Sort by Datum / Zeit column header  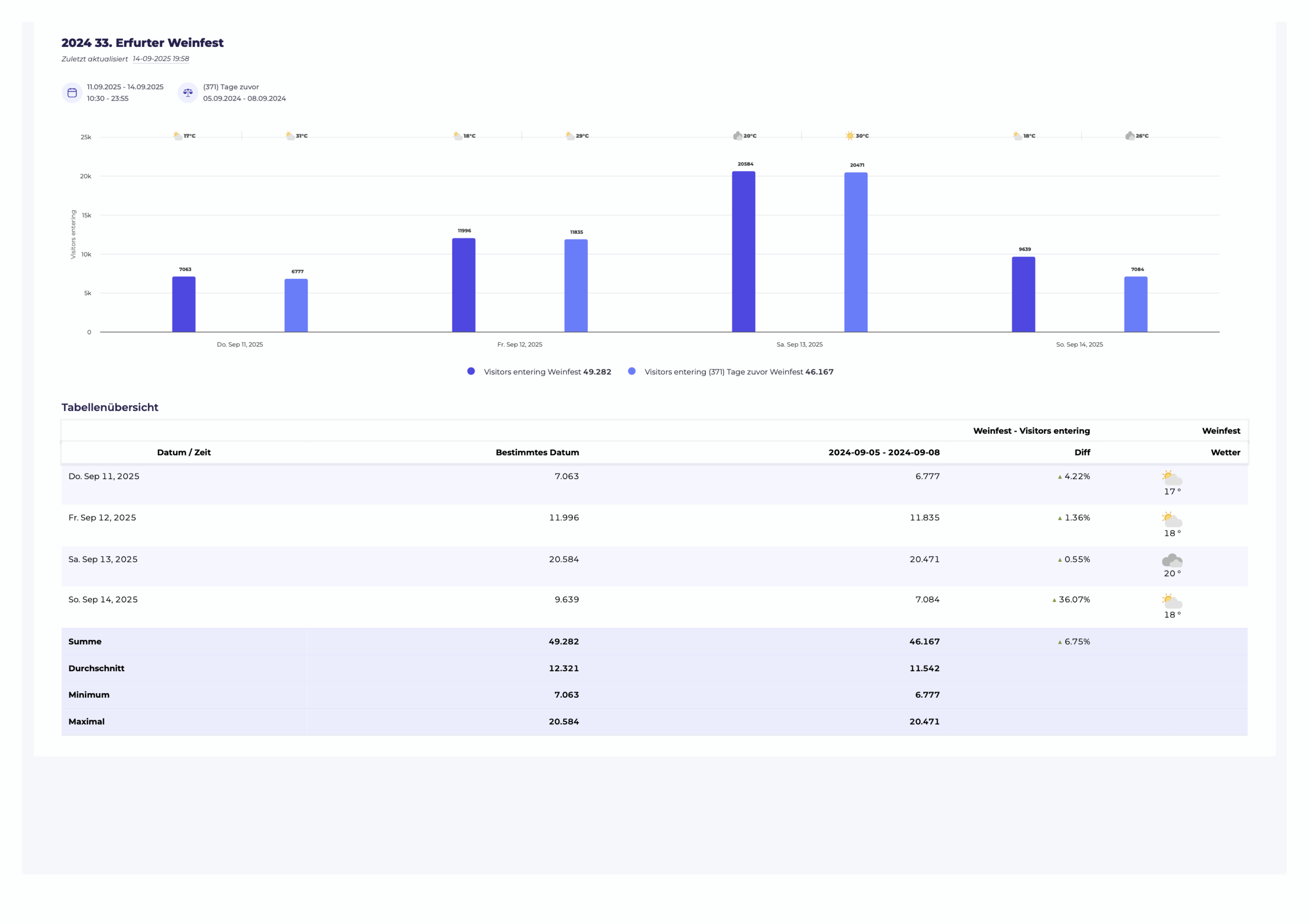tap(183, 453)
